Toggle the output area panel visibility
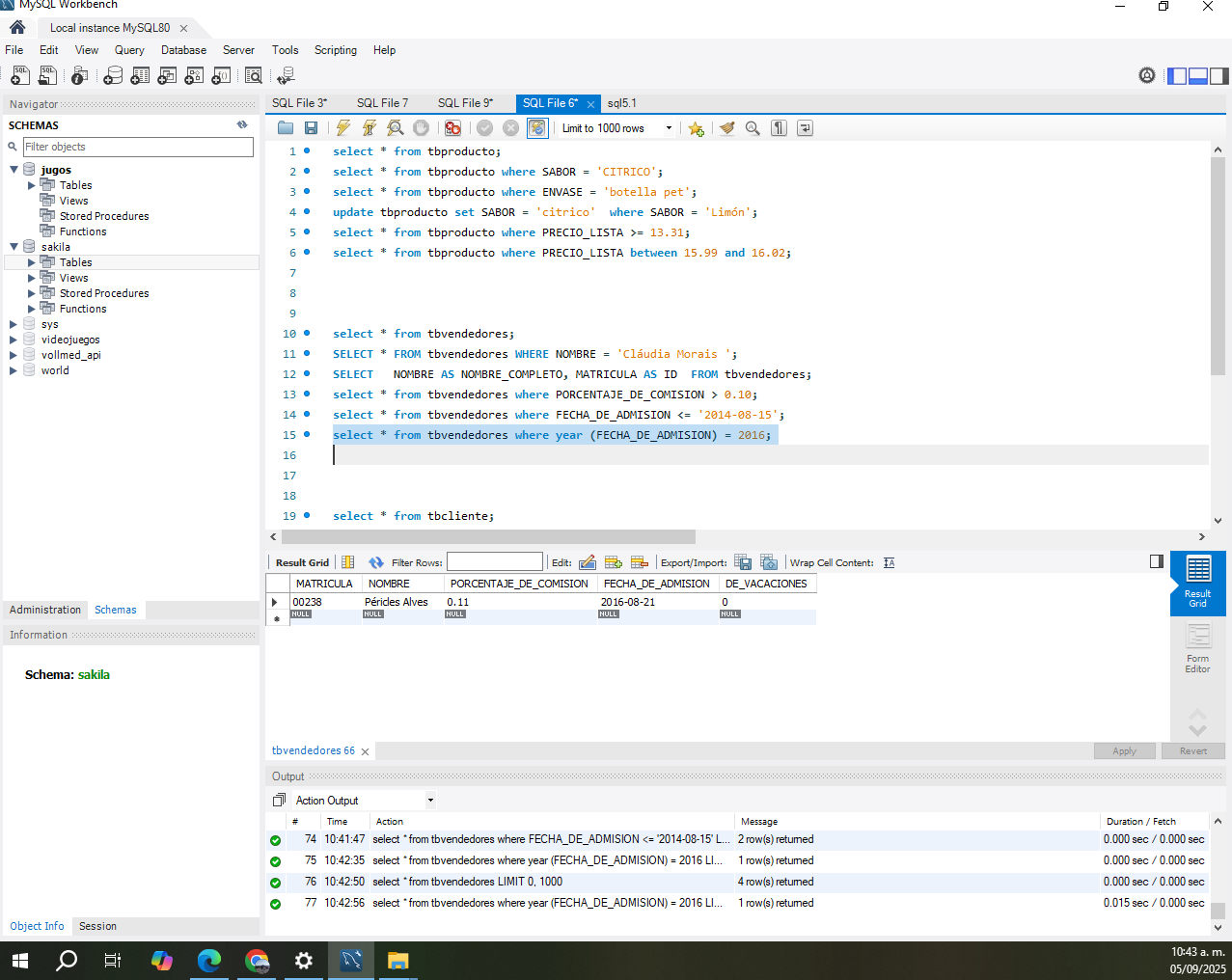This screenshot has height=980, width=1232. click(1198, 75)
